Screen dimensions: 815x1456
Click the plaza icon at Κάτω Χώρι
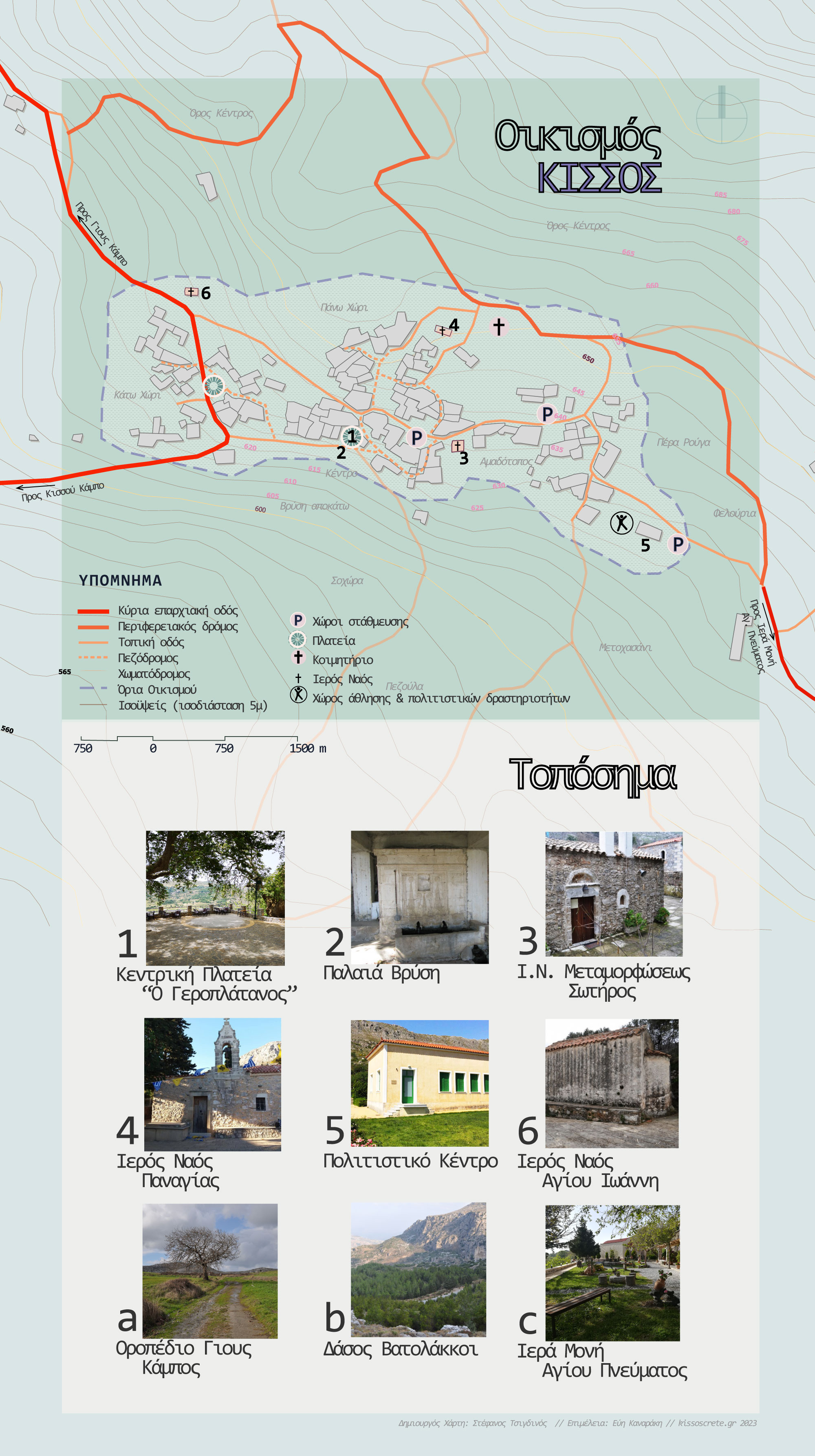point(214,386)
